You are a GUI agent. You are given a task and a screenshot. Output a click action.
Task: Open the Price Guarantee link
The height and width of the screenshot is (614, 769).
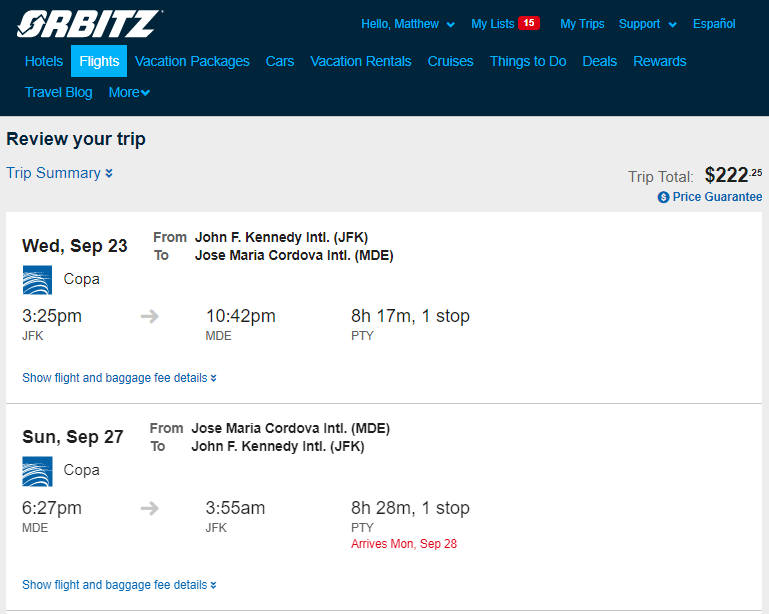tap(717, 197)
